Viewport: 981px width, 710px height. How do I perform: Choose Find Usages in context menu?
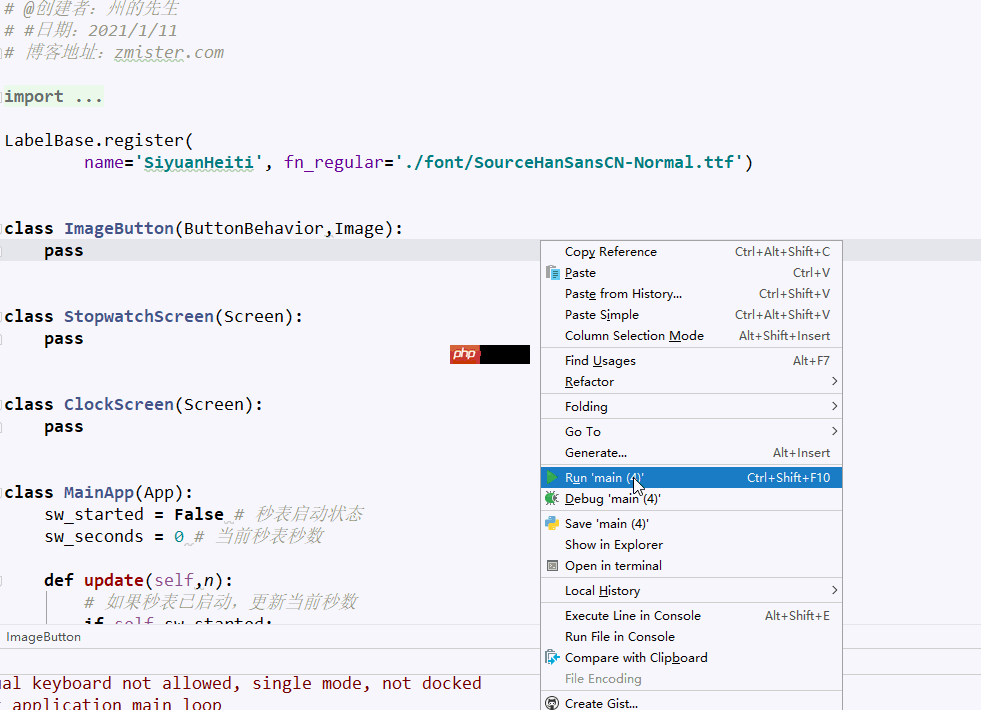coord(600,361)
